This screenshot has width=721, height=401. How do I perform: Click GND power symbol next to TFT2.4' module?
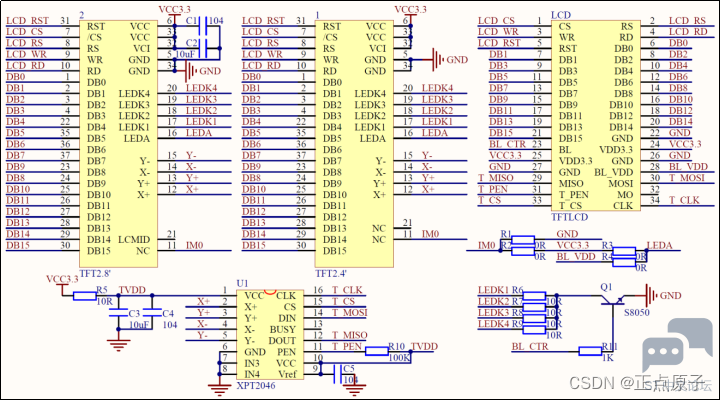(x=438, y=59)
